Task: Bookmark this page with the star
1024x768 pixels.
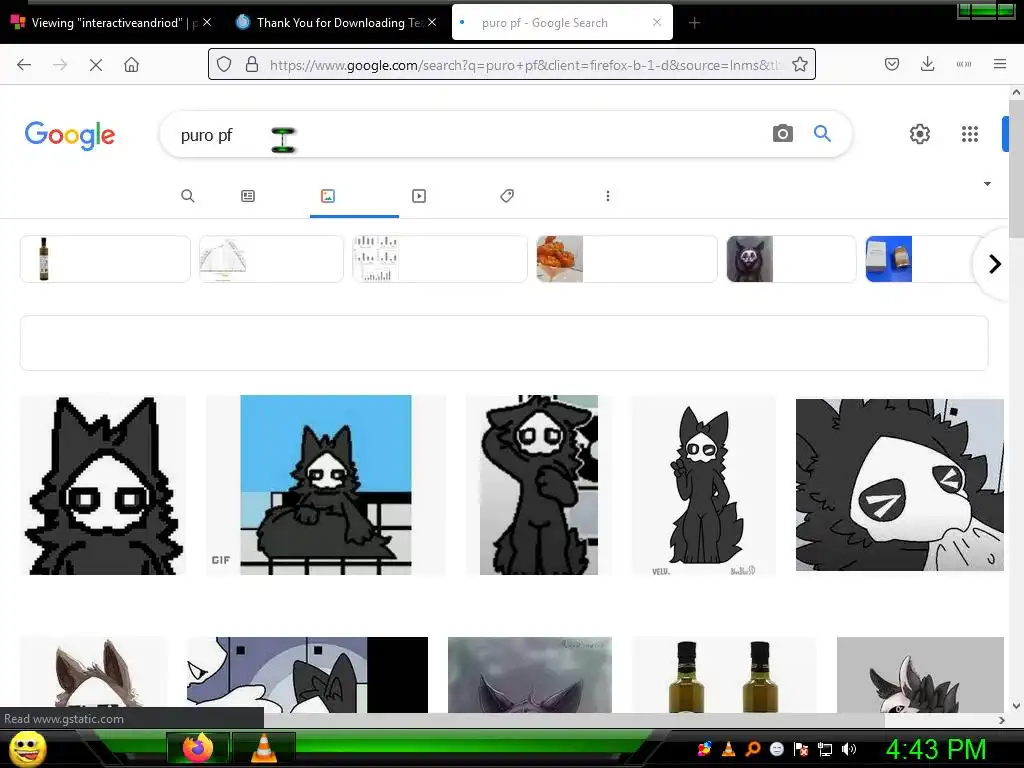Action: pos(800,65)
